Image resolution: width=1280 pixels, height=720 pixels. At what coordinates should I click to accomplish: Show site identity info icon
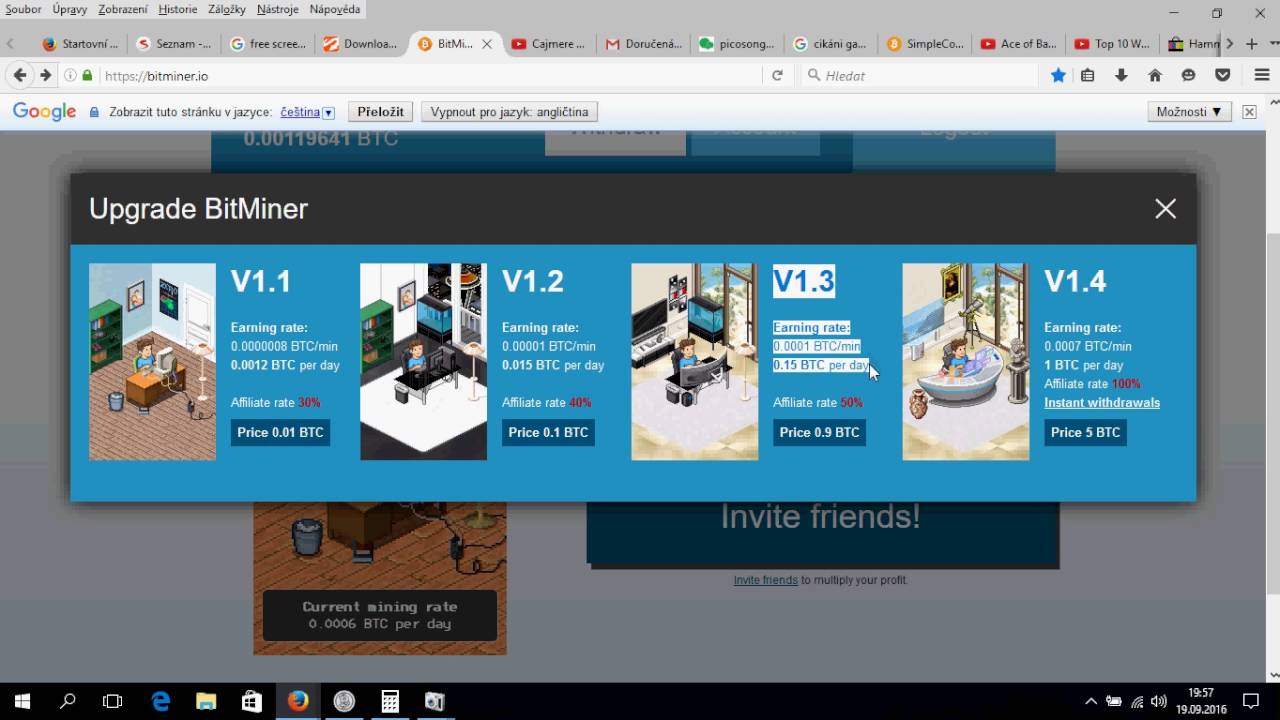[x=70, y=75]
